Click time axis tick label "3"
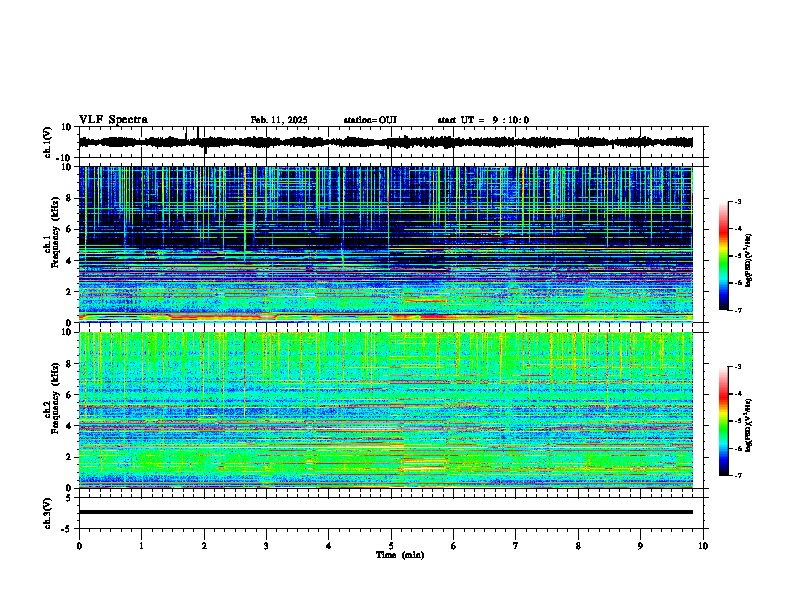Image resolution: width=792 pixels, height=612 pixels. tap(266, 546)
